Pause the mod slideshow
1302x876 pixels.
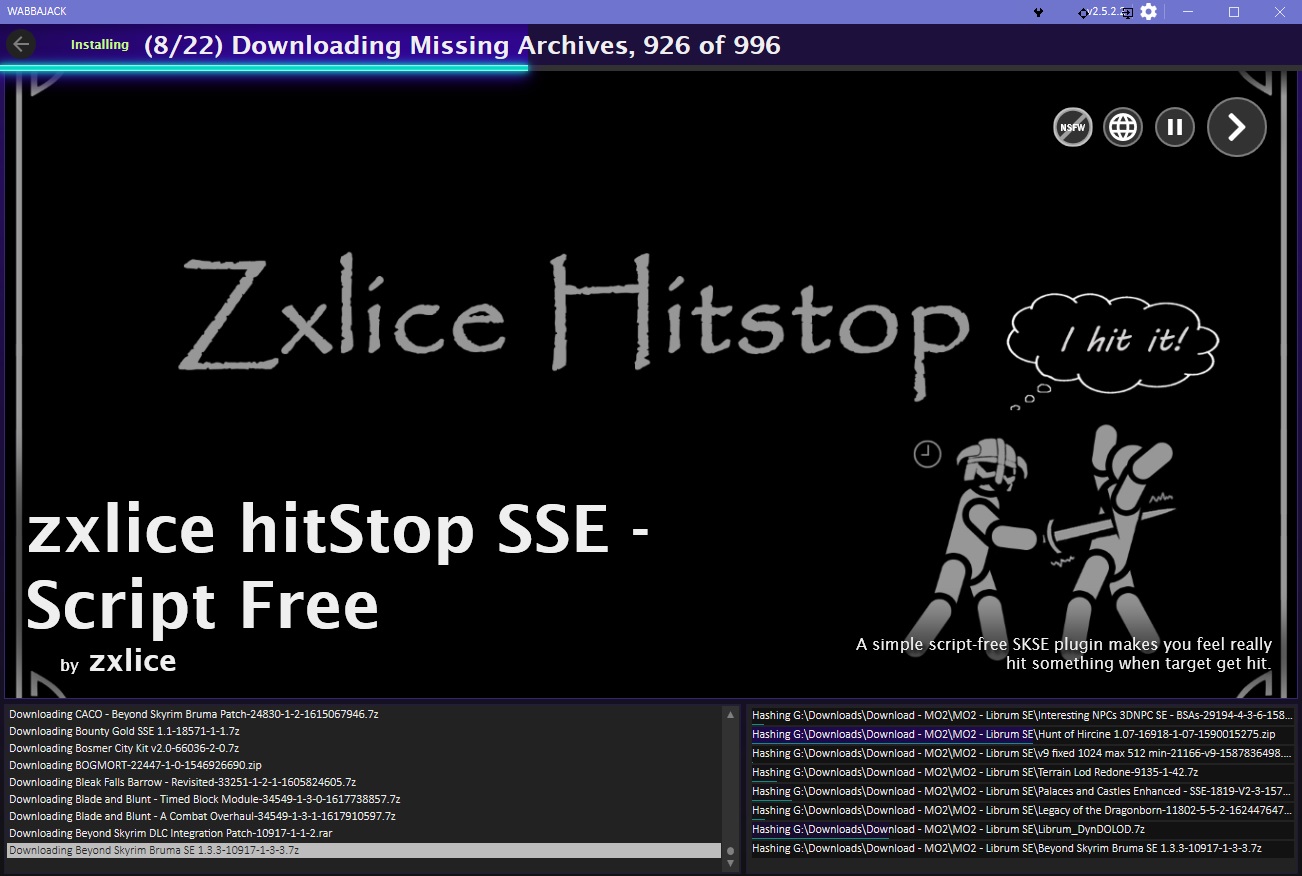pyautogui.click(x=1175, y=127)
